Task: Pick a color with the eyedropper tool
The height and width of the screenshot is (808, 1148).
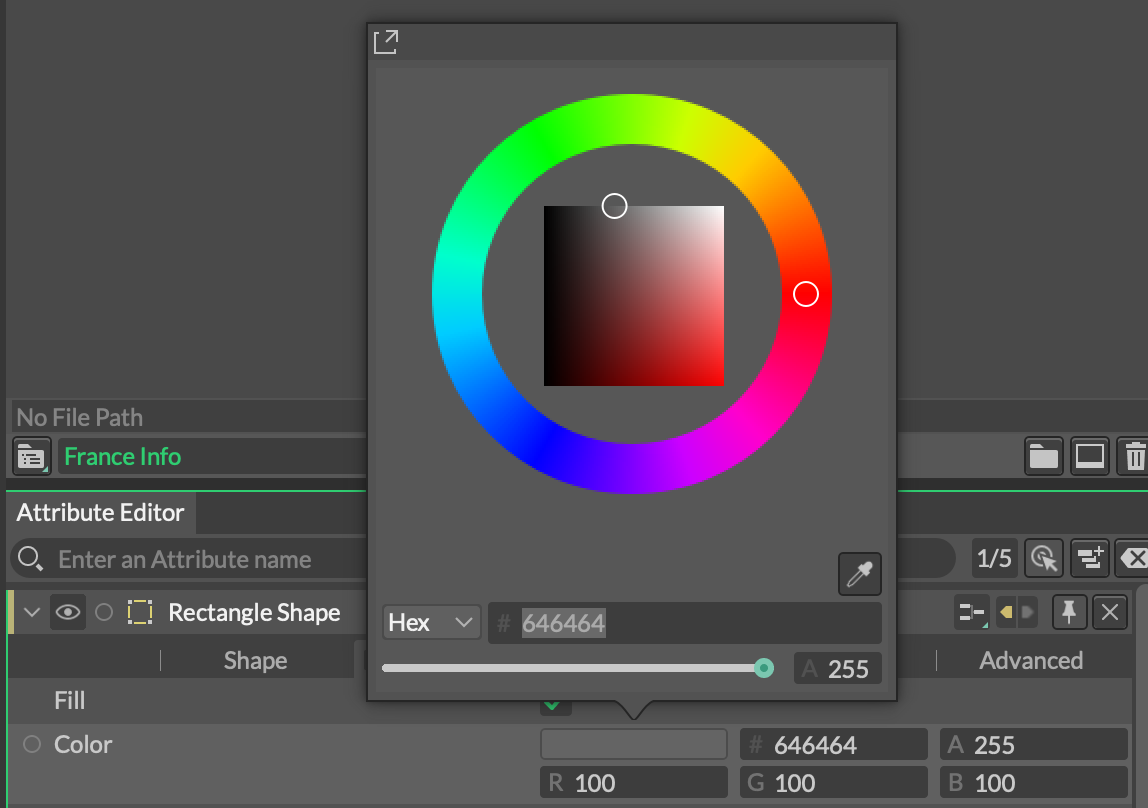Action: tap(859, 574)
